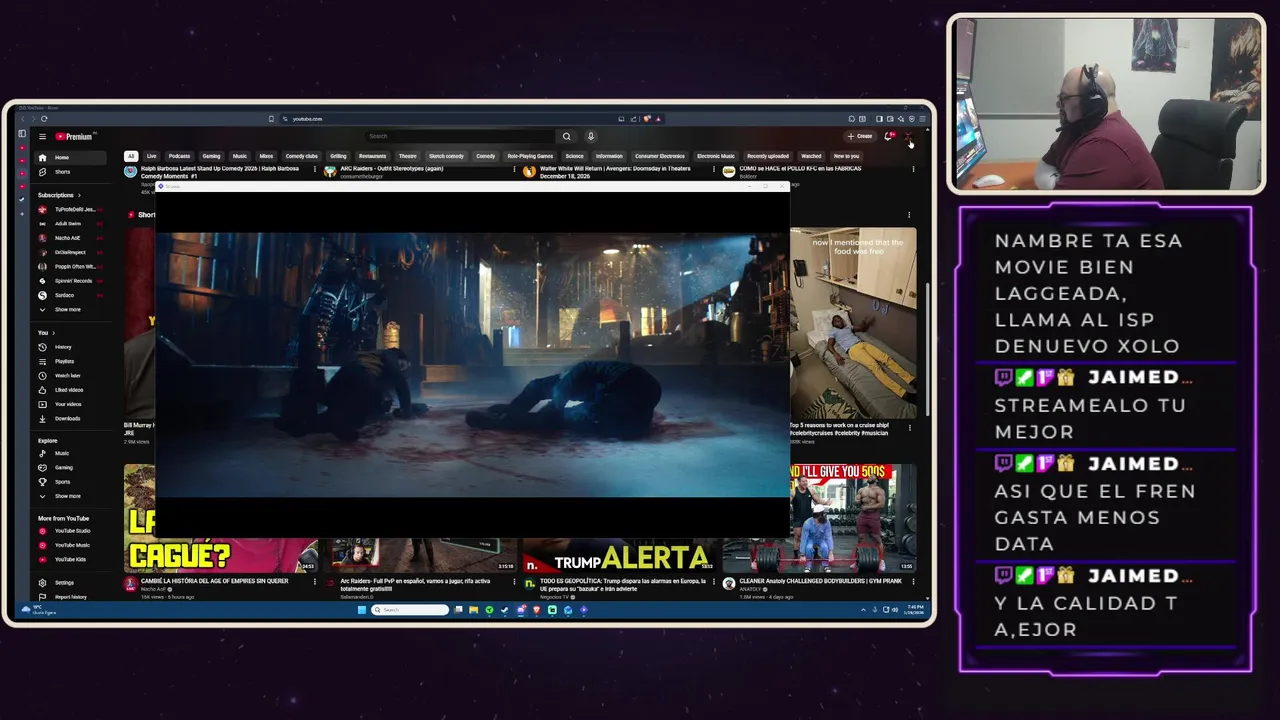Screen dimensions: 1280x720
Task: Open the TRUMP ALERTA video thumbnail
Action: 617,556
